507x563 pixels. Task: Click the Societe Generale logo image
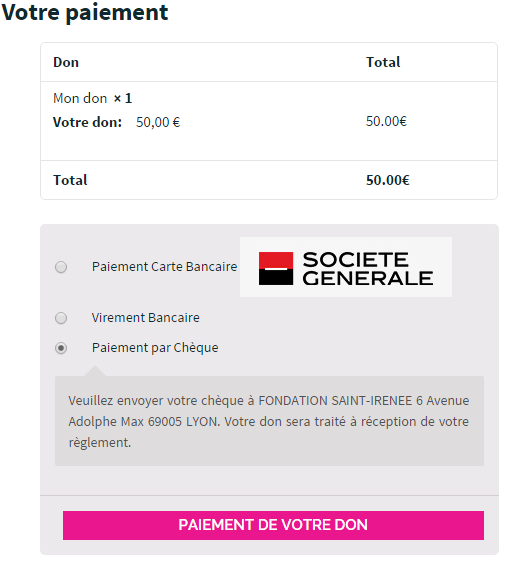(x=346, y=267)
